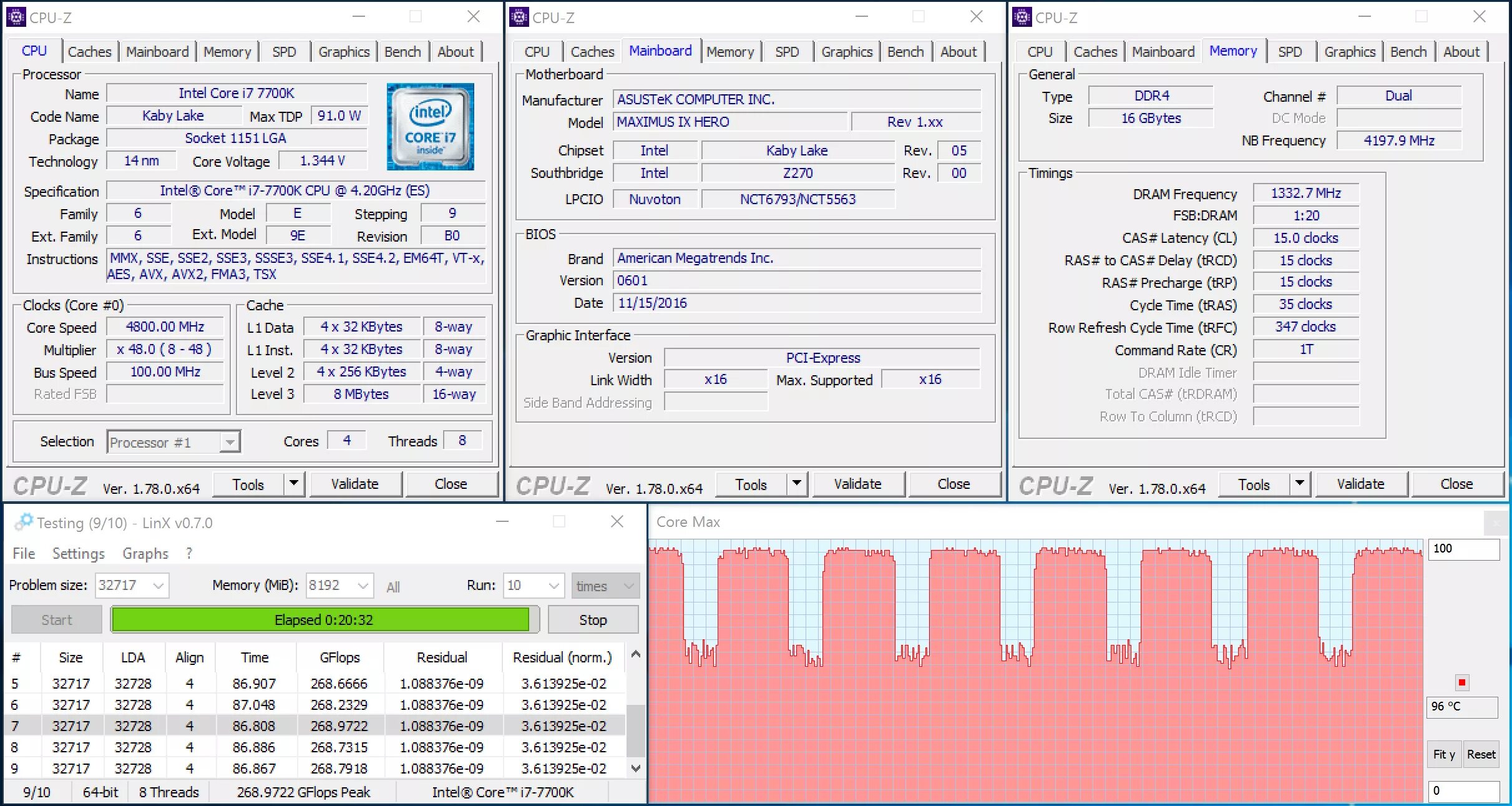Close the LinX window
This screenshot has height=806, width=1512.
click(x=617, y=521)
